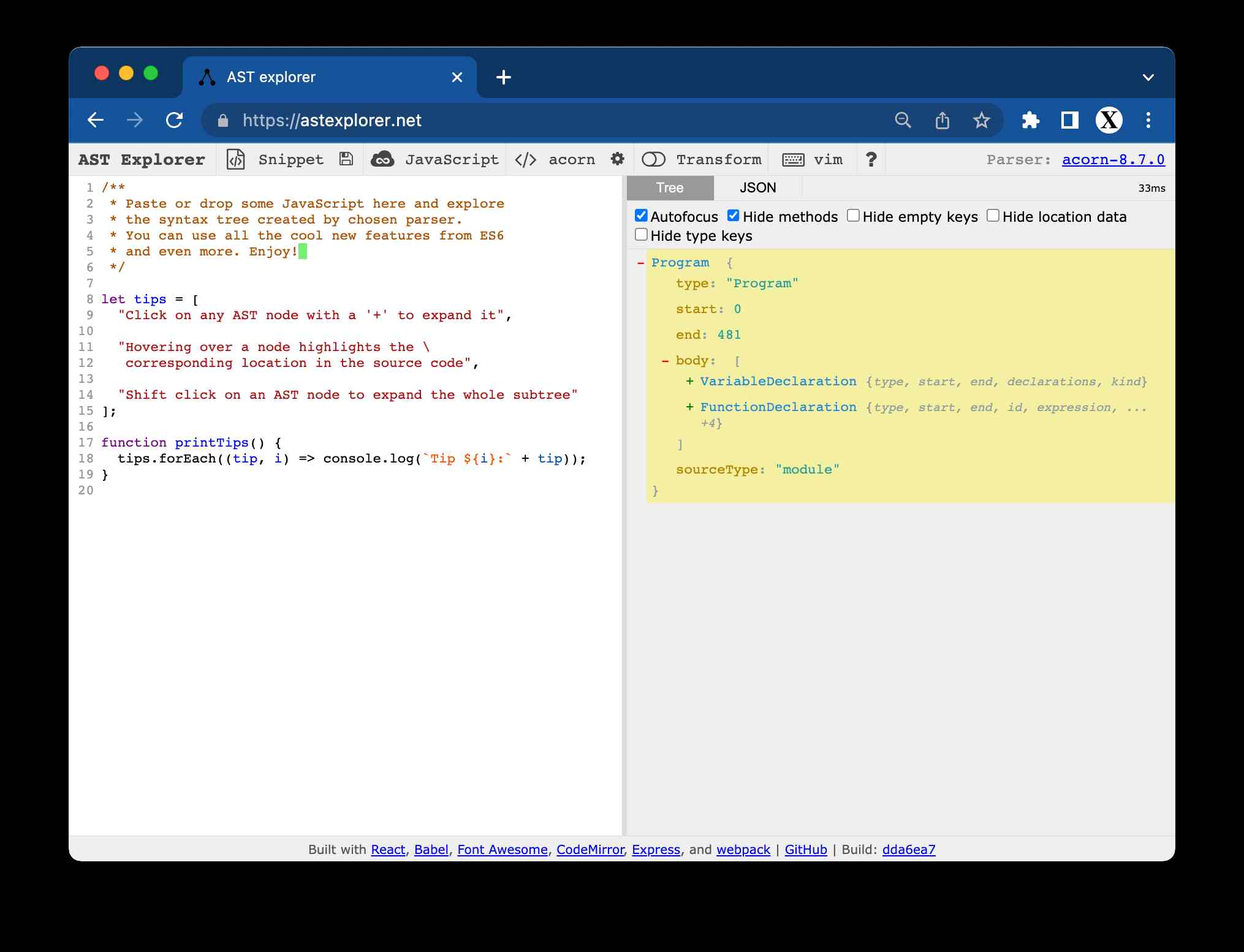Viewport: 1244px width, 952px height.
Task: Select the Tree tab
Action: [670, 187]
